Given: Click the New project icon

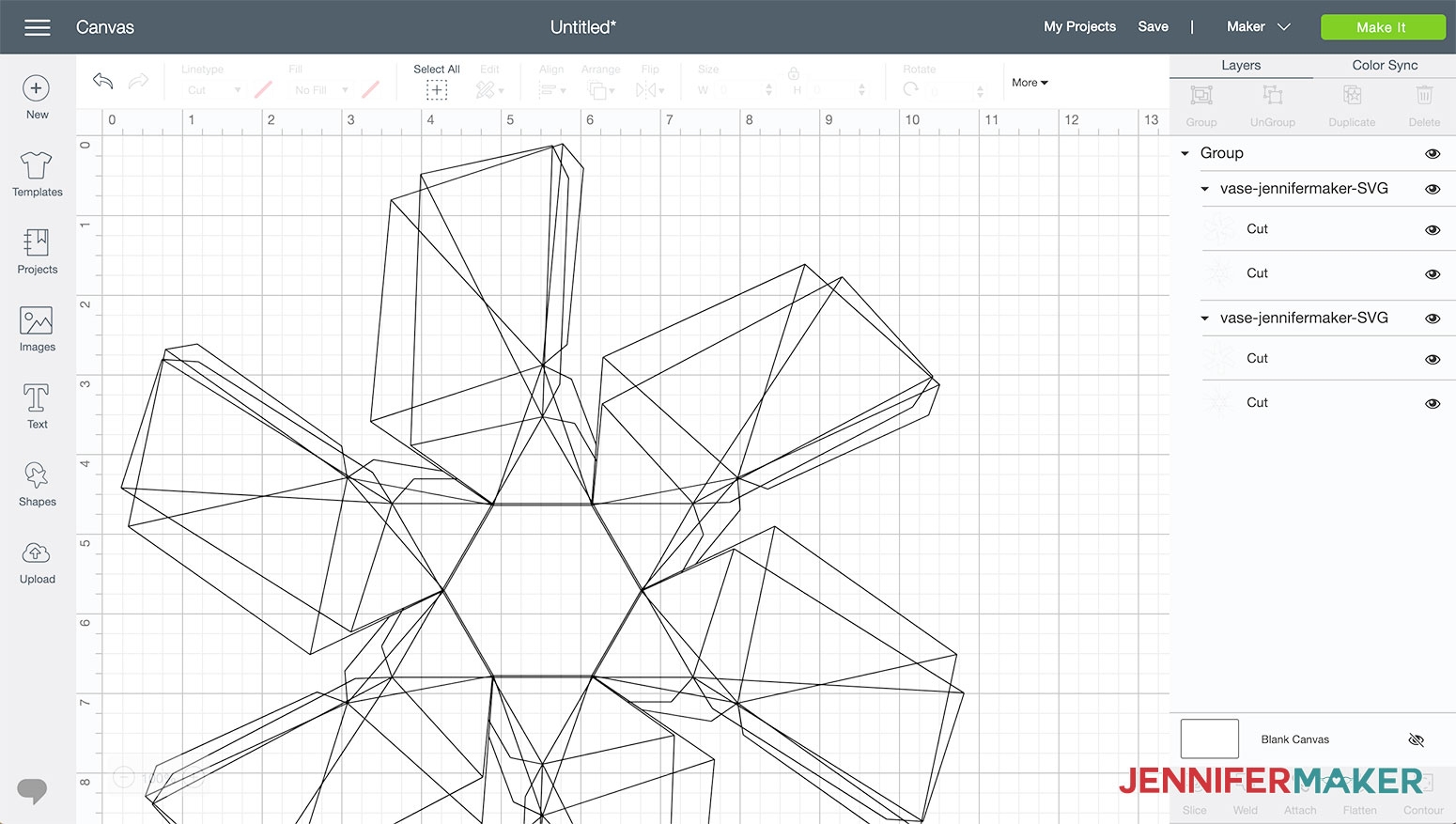Looking at the screenshot, I should [37, 89].
